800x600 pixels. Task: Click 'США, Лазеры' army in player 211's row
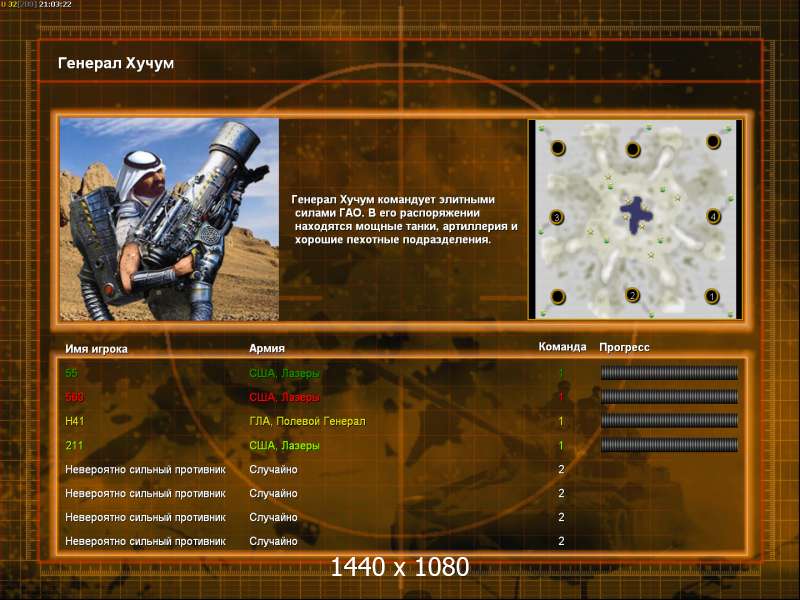pyautogui.click(x=284, y=445)
